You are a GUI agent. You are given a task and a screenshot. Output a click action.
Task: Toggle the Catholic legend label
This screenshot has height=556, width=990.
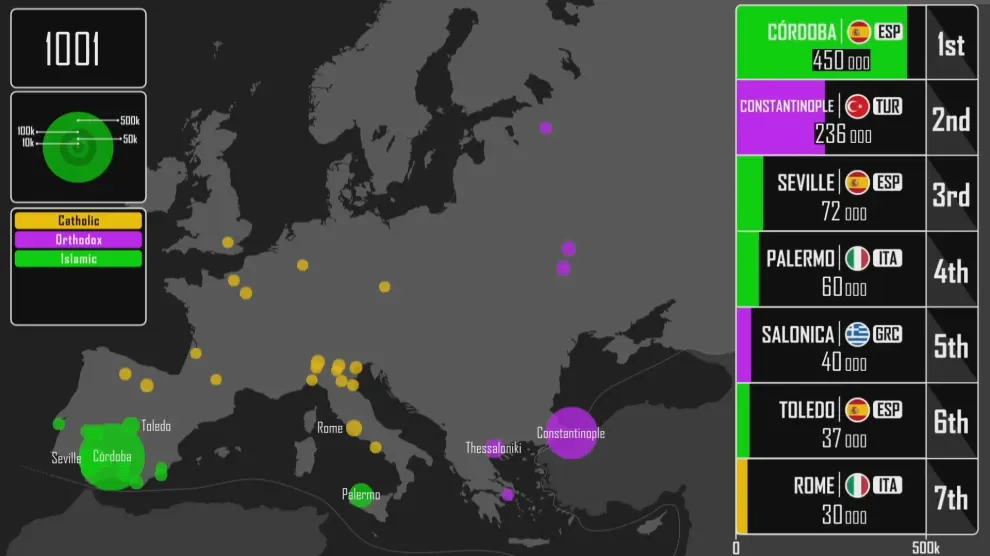tap(78, 221)
